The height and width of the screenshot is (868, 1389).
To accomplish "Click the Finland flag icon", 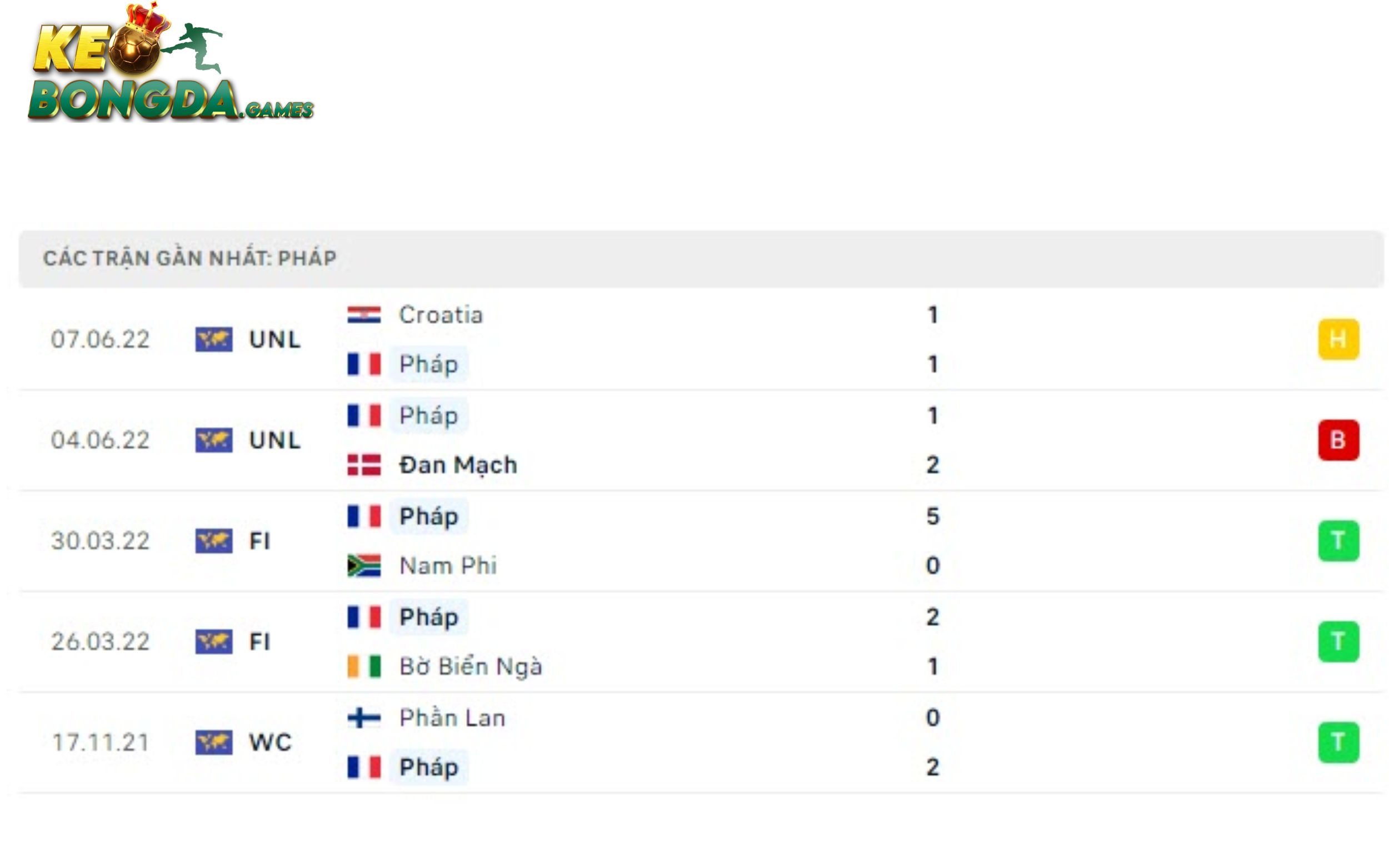I will click(x=363, y=718).
